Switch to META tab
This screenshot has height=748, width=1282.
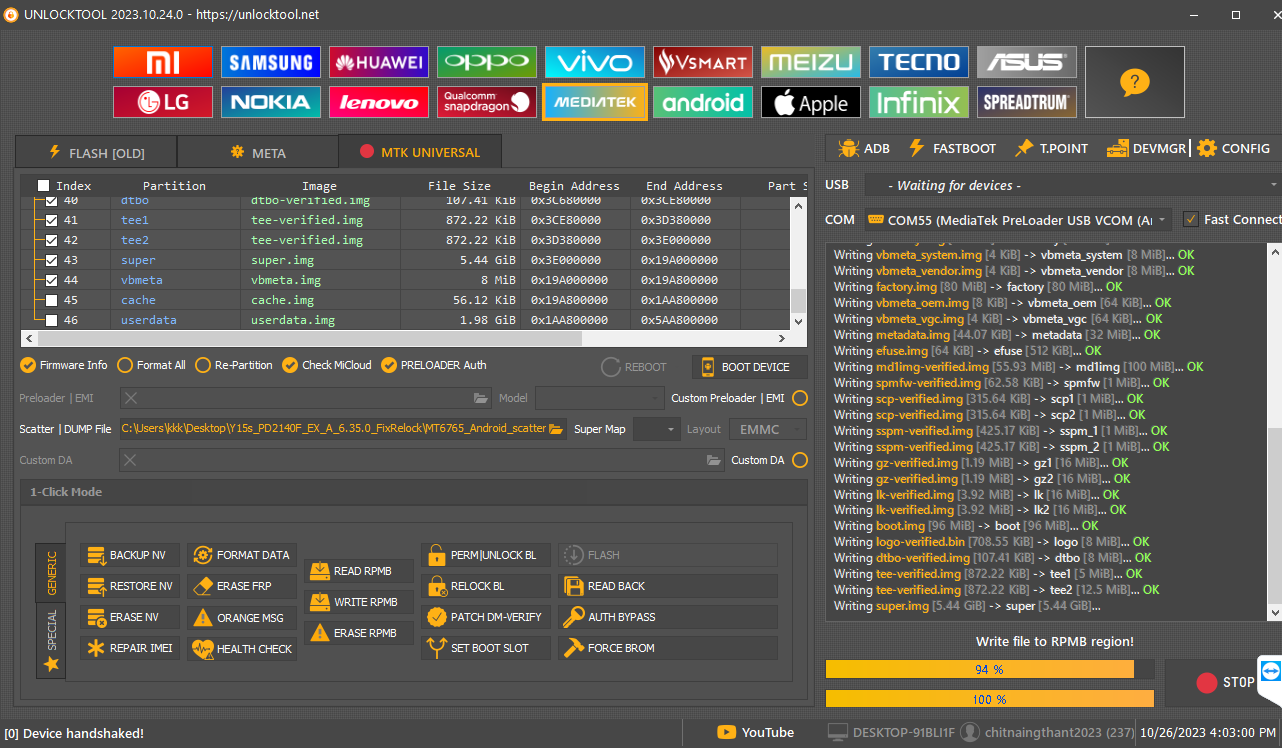(258, 153)
